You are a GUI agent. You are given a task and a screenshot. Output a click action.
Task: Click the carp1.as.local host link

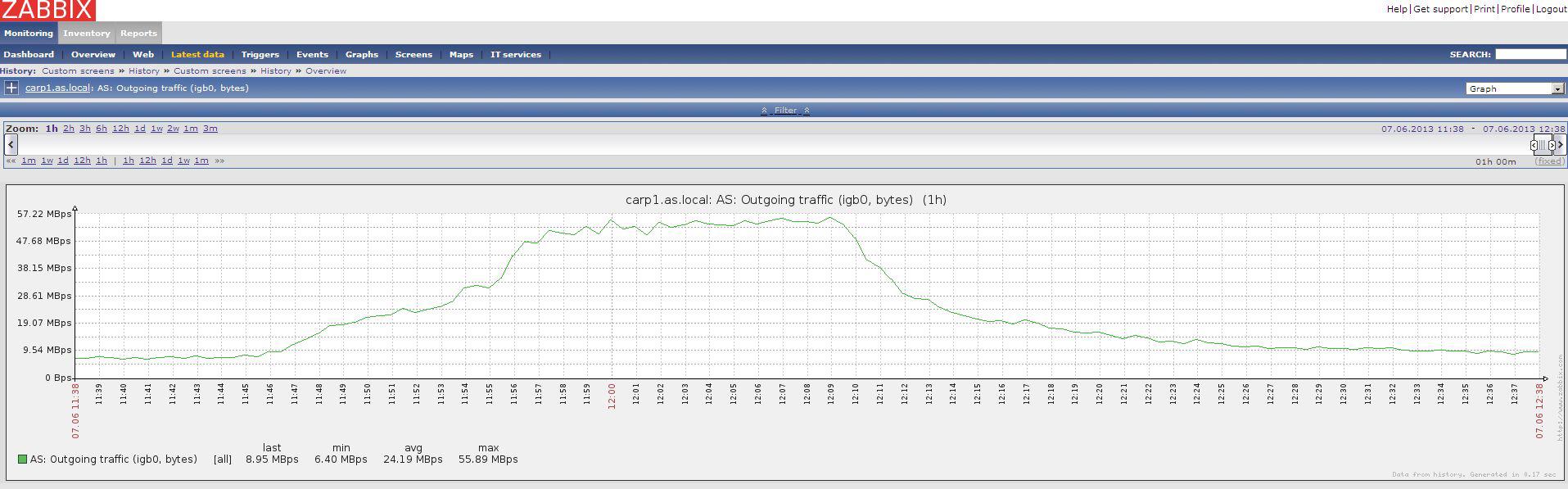tap(57, 88)
